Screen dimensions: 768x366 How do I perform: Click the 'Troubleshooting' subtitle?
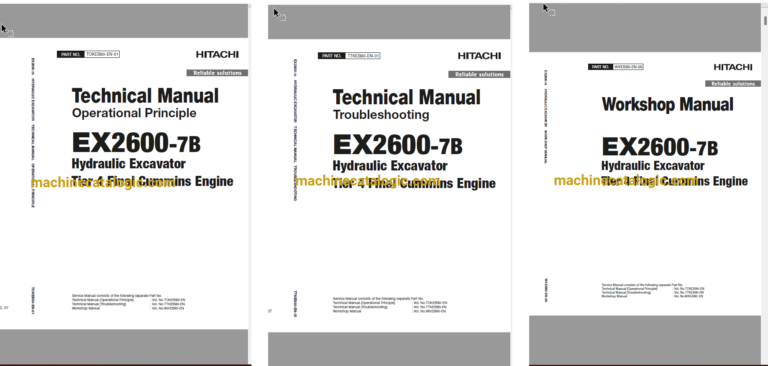tap(381, 115)
